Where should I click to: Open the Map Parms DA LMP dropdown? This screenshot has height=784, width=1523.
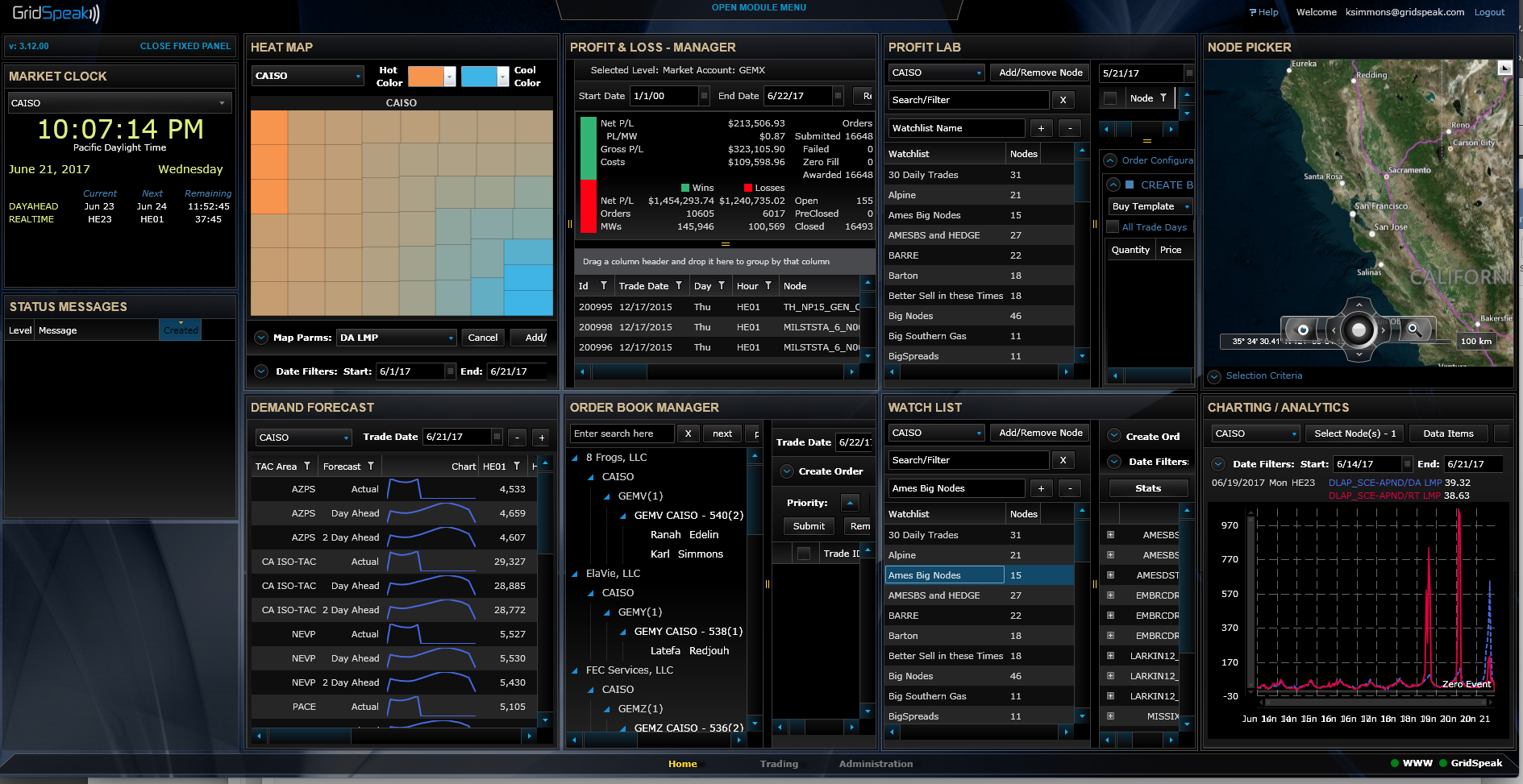[397, 338]
